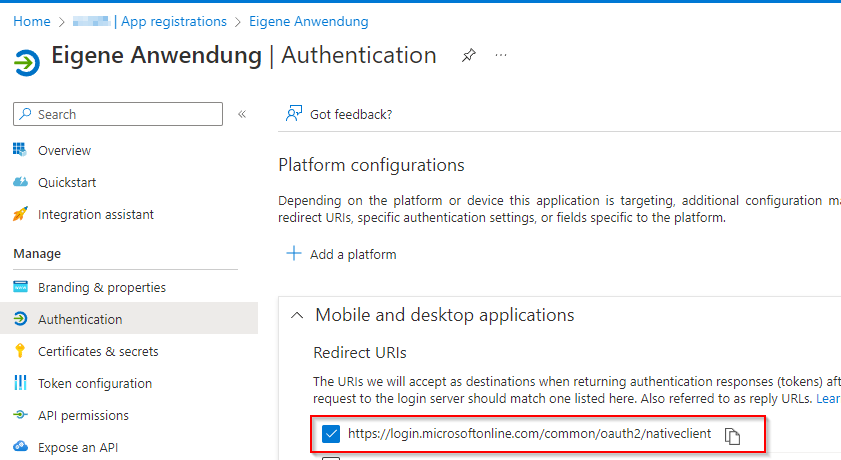The height and width of the screenshot is (460, 841).
Task: Click the Quickstart cloud icon
Action: pyautogui.click(x=20, y=182)
